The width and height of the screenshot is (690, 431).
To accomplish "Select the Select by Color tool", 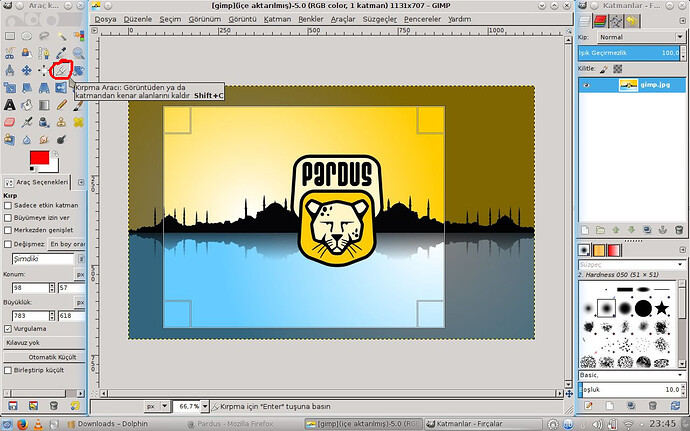I will pyautogui.click(x=78, y=36).
